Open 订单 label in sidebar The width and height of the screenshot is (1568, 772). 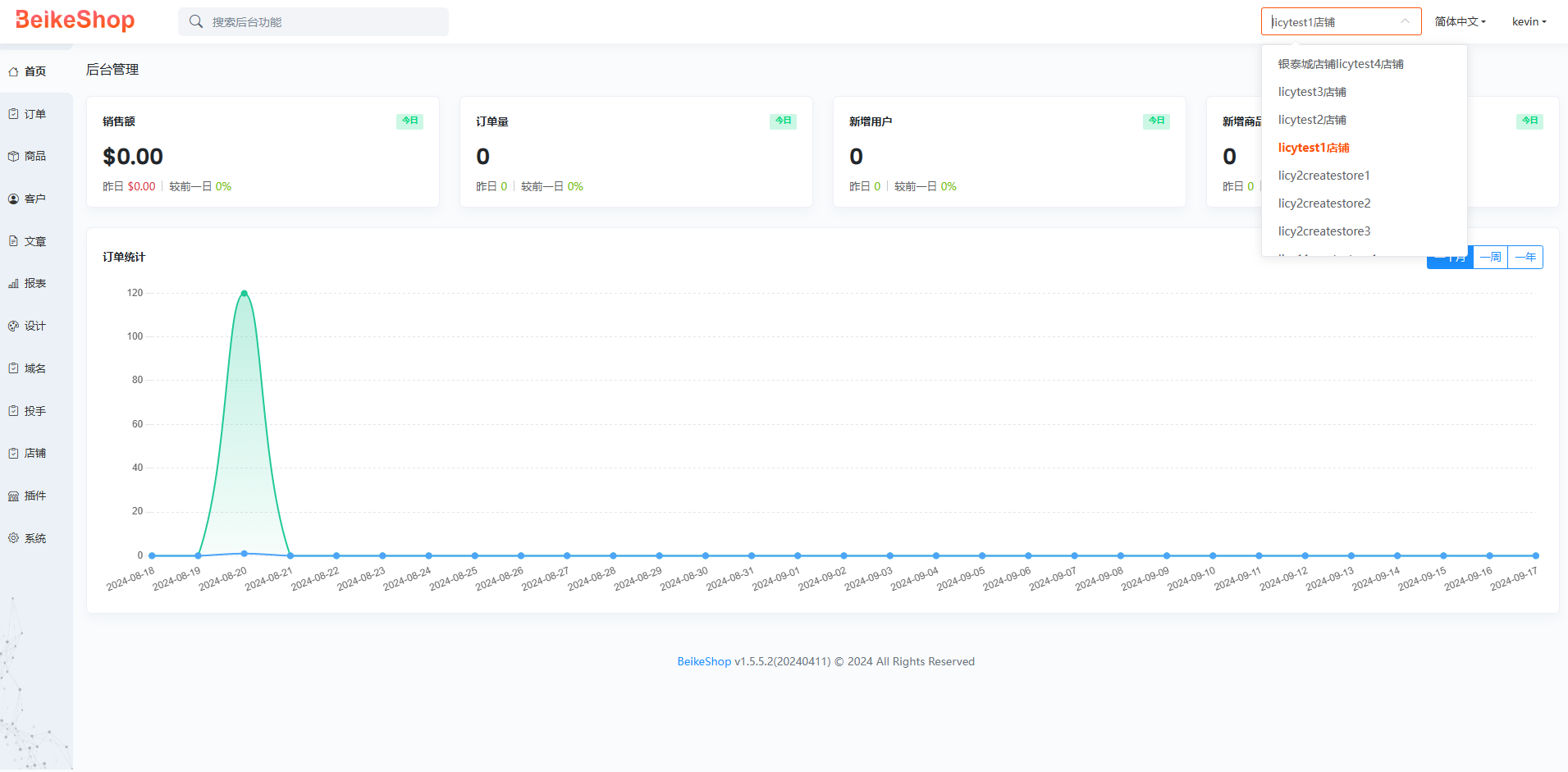coord(35,114)
